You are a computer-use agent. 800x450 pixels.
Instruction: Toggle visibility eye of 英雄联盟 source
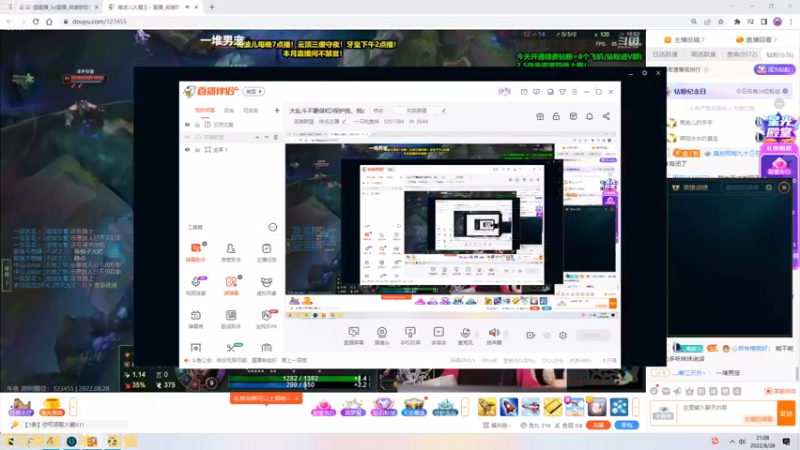(187, 137)
